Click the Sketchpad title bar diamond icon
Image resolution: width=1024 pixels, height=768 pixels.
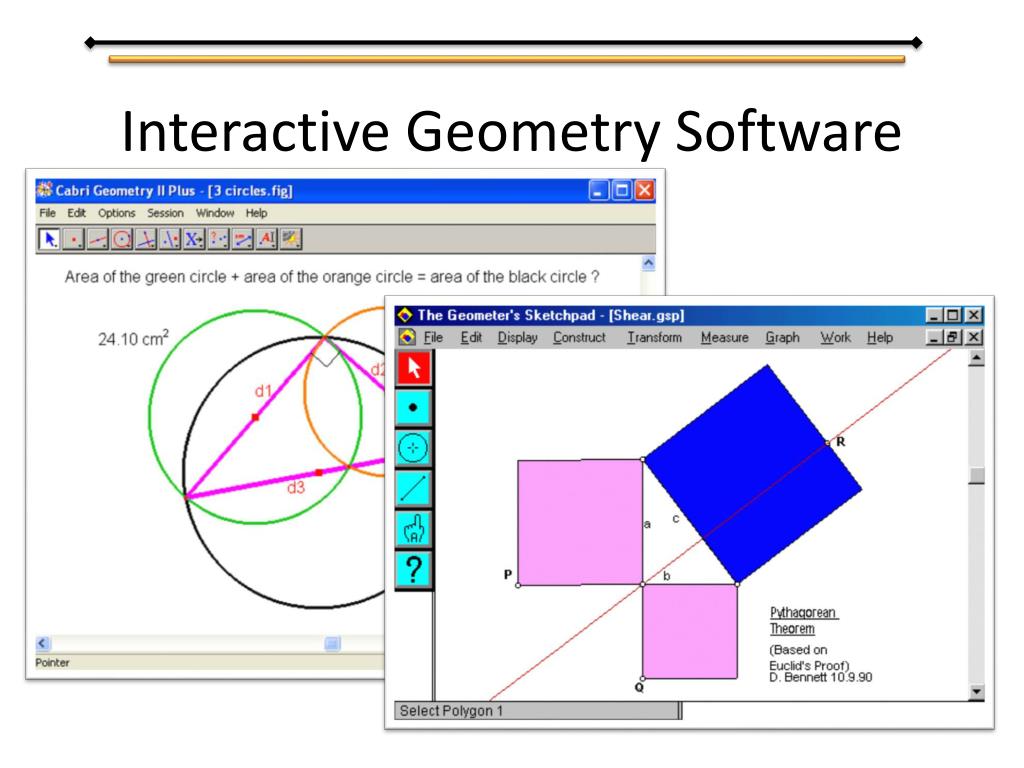405,315
